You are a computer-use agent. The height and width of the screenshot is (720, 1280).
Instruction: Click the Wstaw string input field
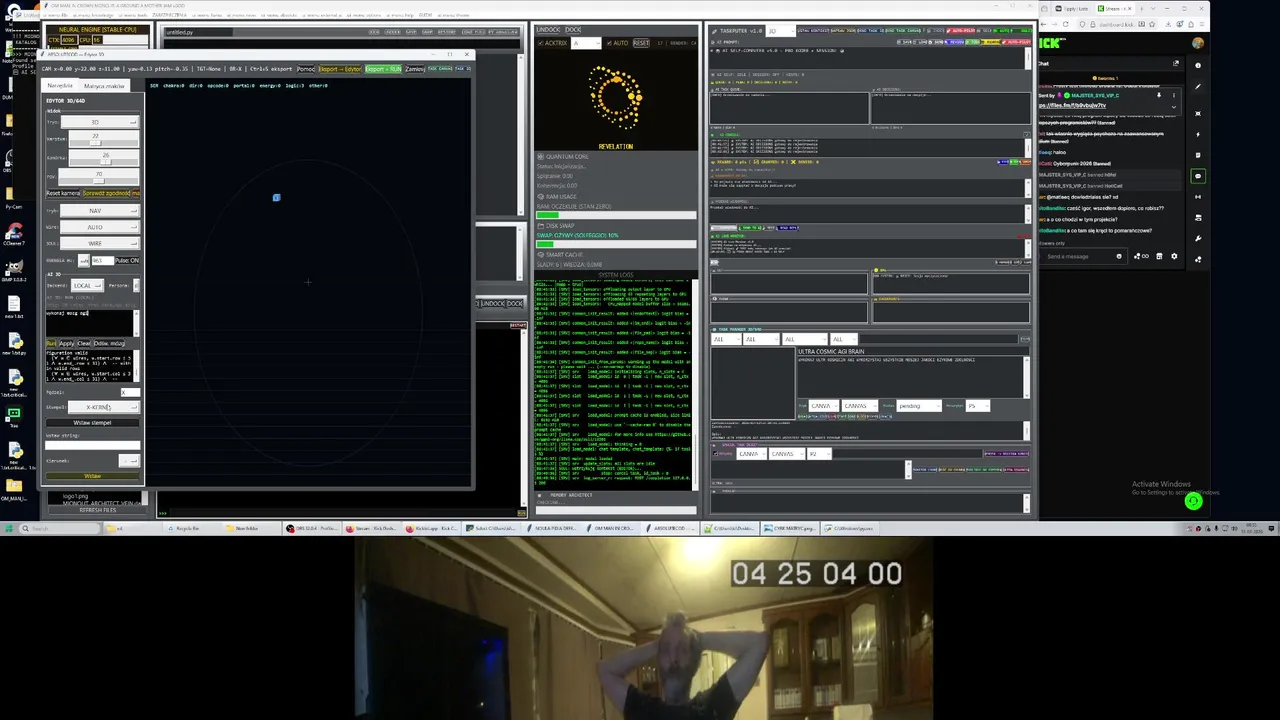(x=92, y=445)
